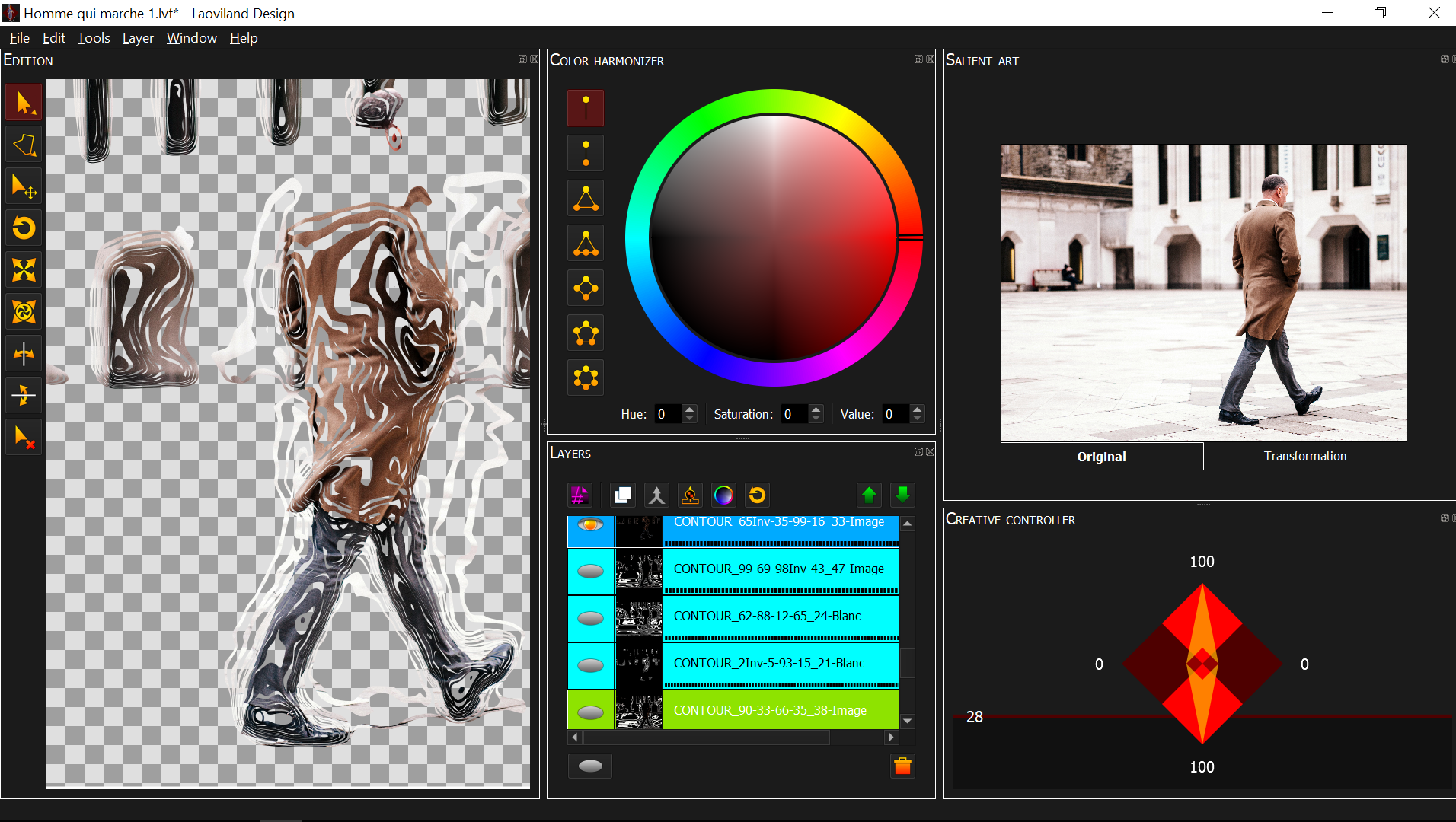This screenshot has width=1456, height=822.
Task: Increase the Saturation value
Action: [x=816, y=409]
